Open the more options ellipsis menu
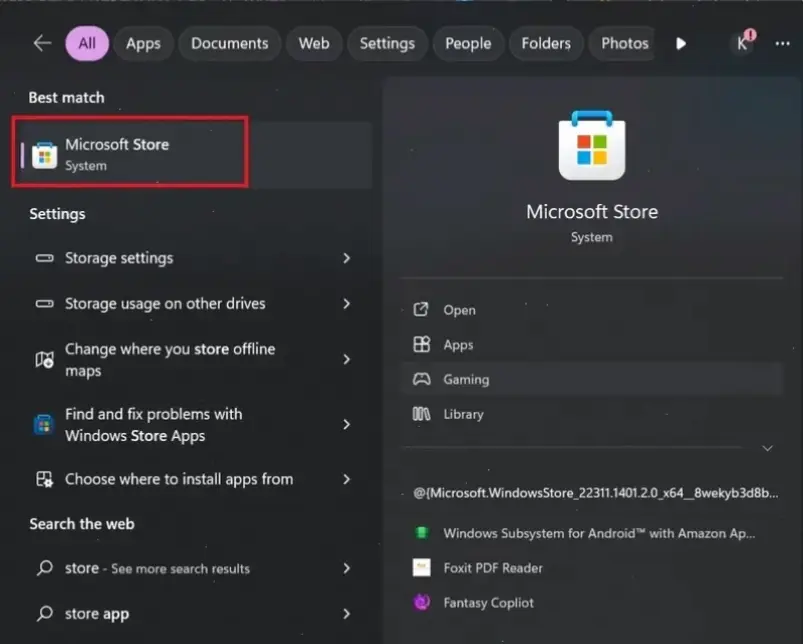Viewport: 803px width, 644px height. pyautogui.click(x=782, y=43)
